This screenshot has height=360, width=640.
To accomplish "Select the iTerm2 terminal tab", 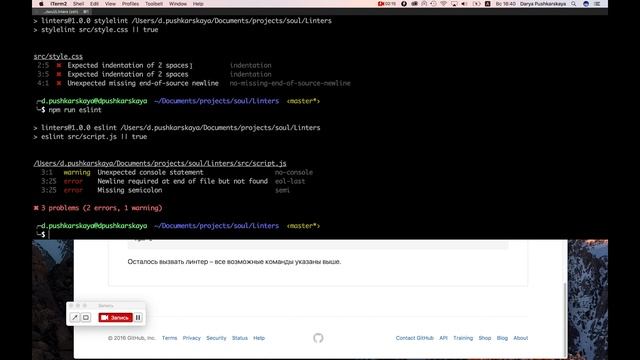I will point(62,12).
